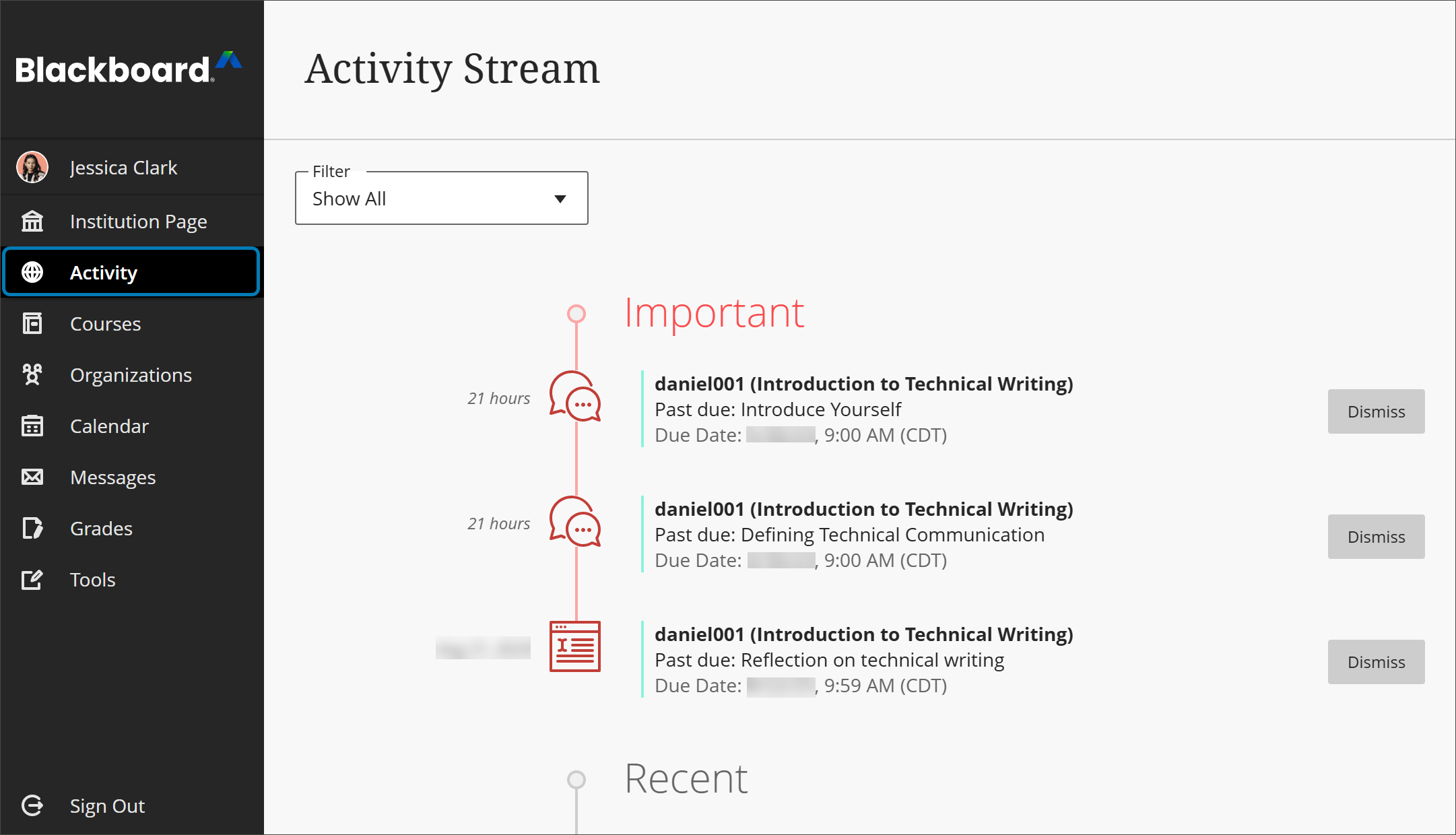Open the Messages section
The height and width of the screenshot is (835, 1456).
click(112, 477)
